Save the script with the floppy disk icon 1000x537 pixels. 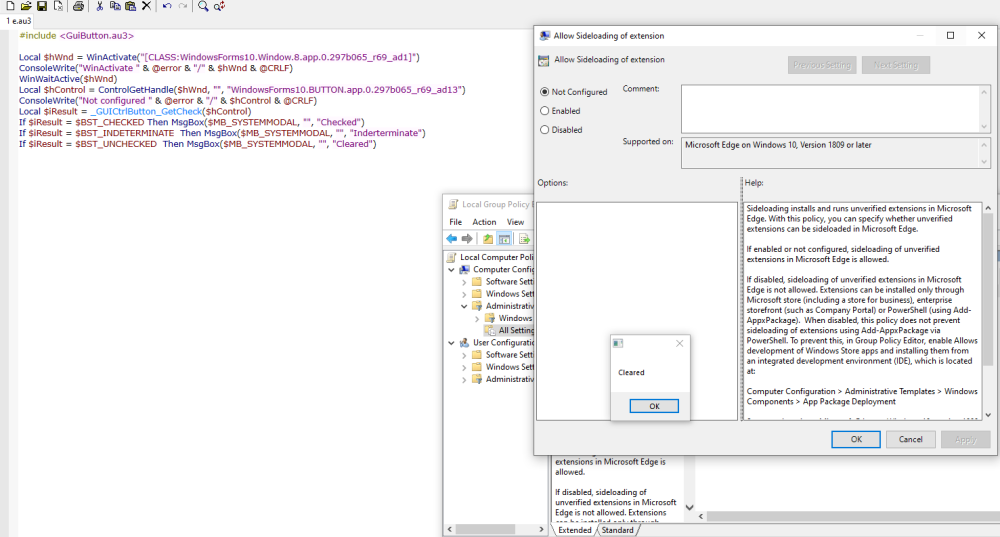[x=42, y=6]
